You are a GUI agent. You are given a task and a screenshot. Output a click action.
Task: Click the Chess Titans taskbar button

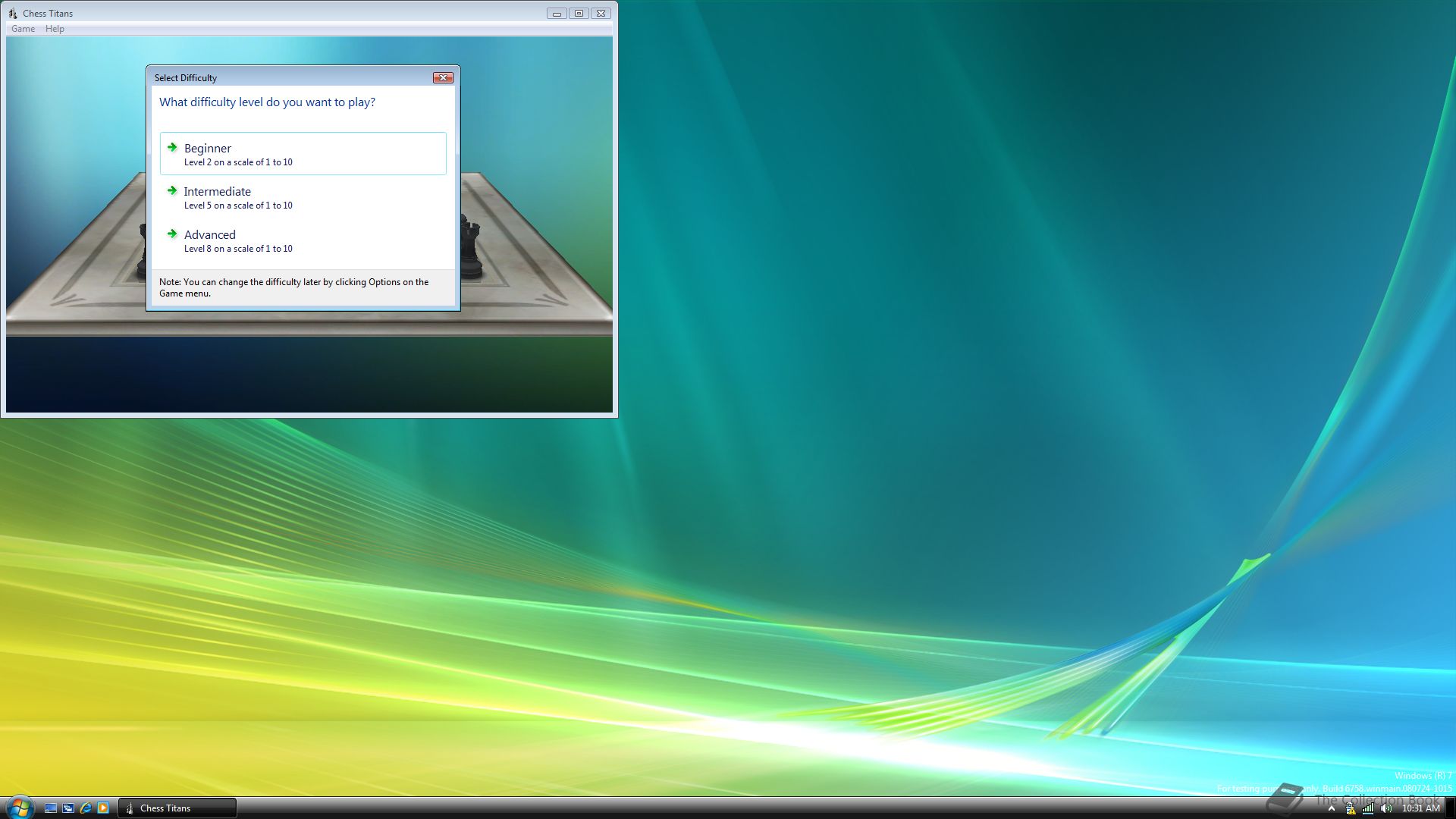click(x=177, y=808)
